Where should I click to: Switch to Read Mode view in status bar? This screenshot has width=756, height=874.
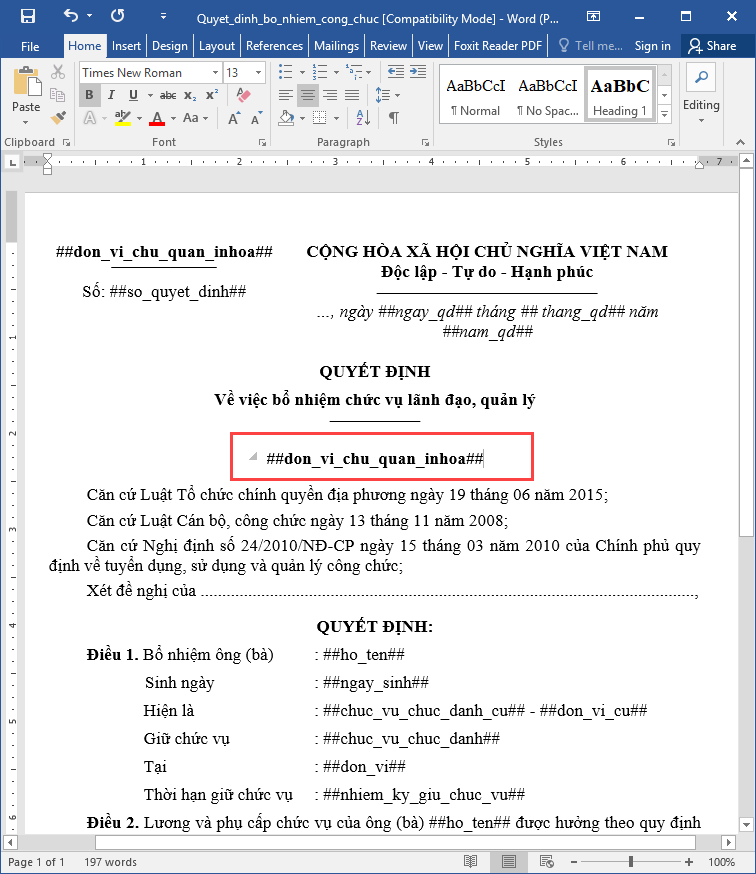tap(471, 861)
